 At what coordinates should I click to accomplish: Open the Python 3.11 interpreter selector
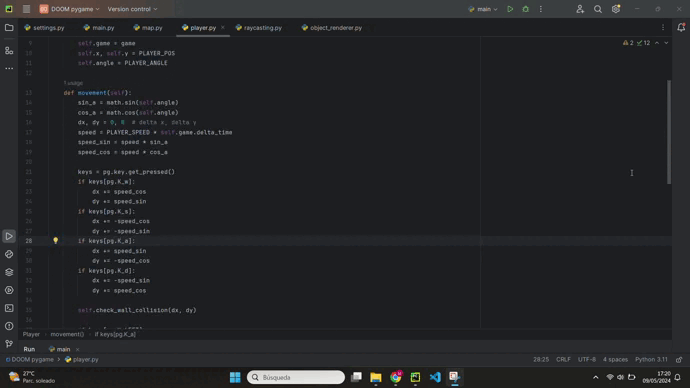[x=651, y=359]
